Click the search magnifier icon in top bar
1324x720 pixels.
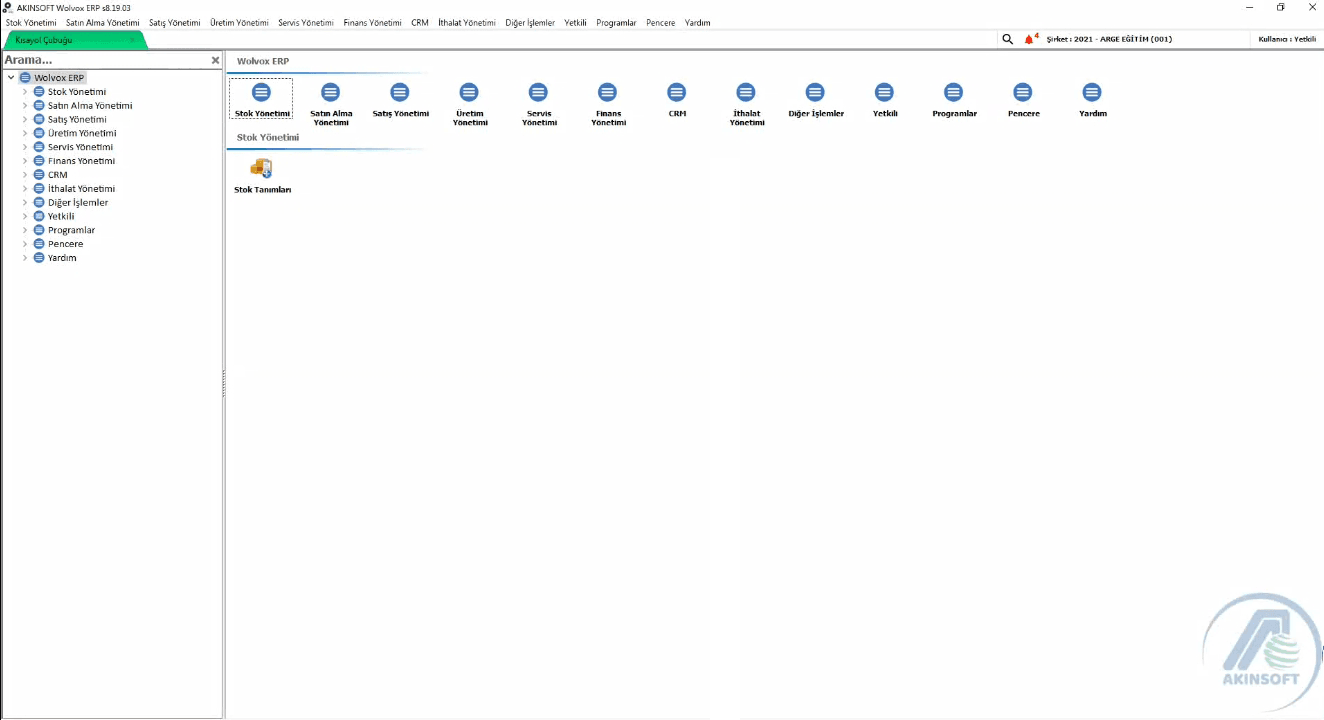(x=1007, y=39)
